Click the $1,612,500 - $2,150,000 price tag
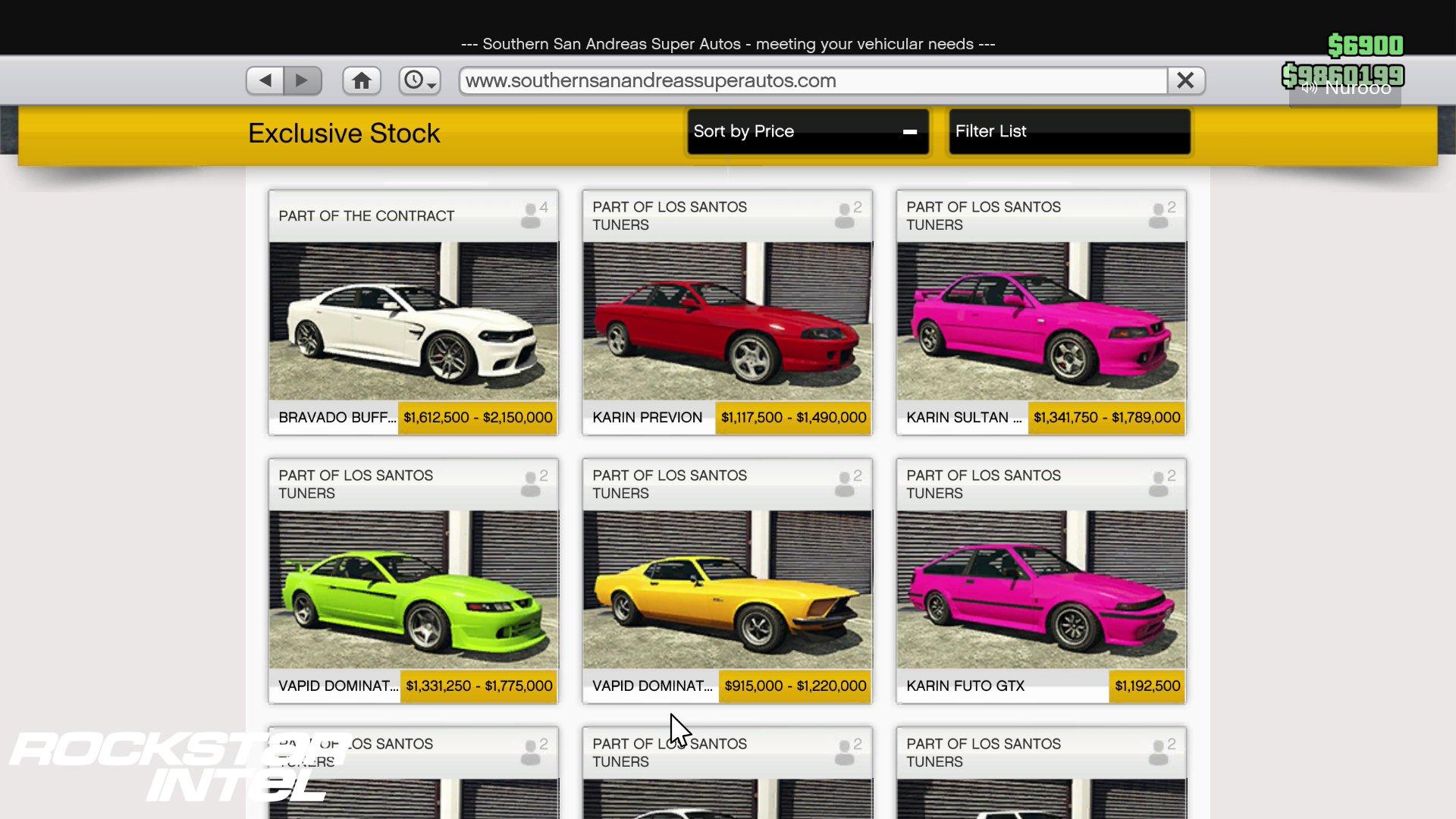Screen dimensions: 1456x819 click(478, 417)
